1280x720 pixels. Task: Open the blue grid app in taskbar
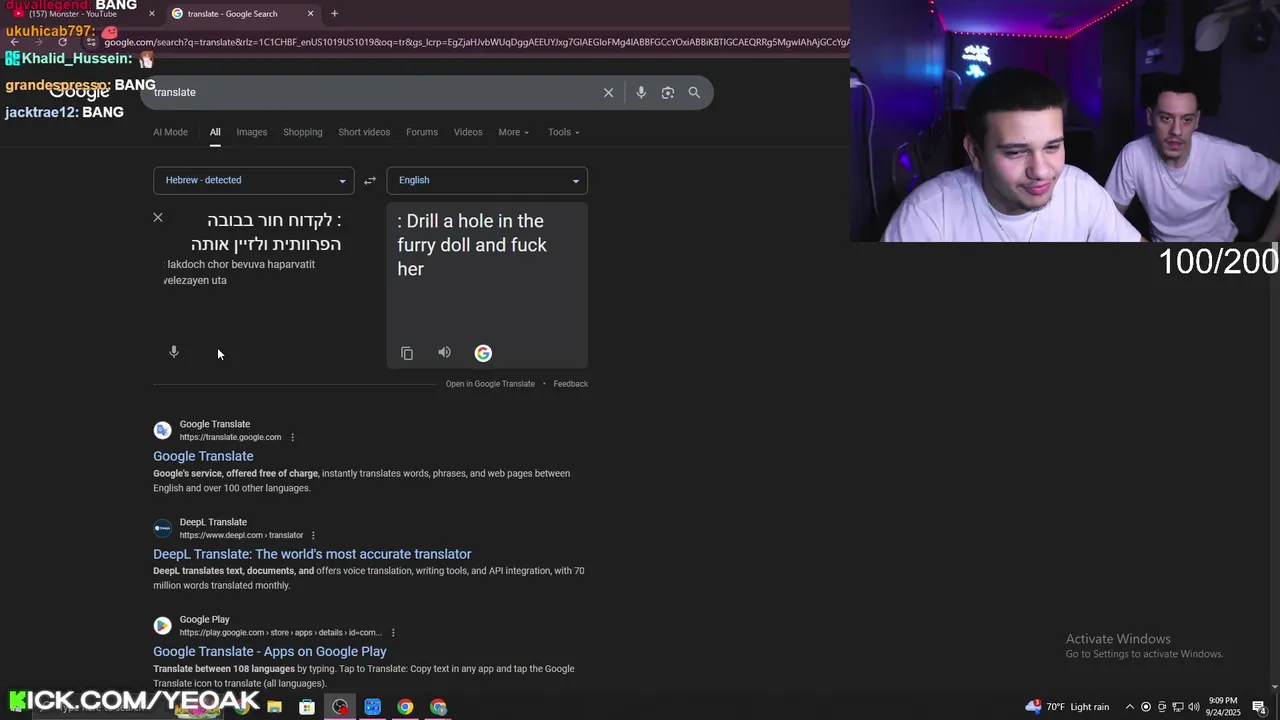(373, 707)
